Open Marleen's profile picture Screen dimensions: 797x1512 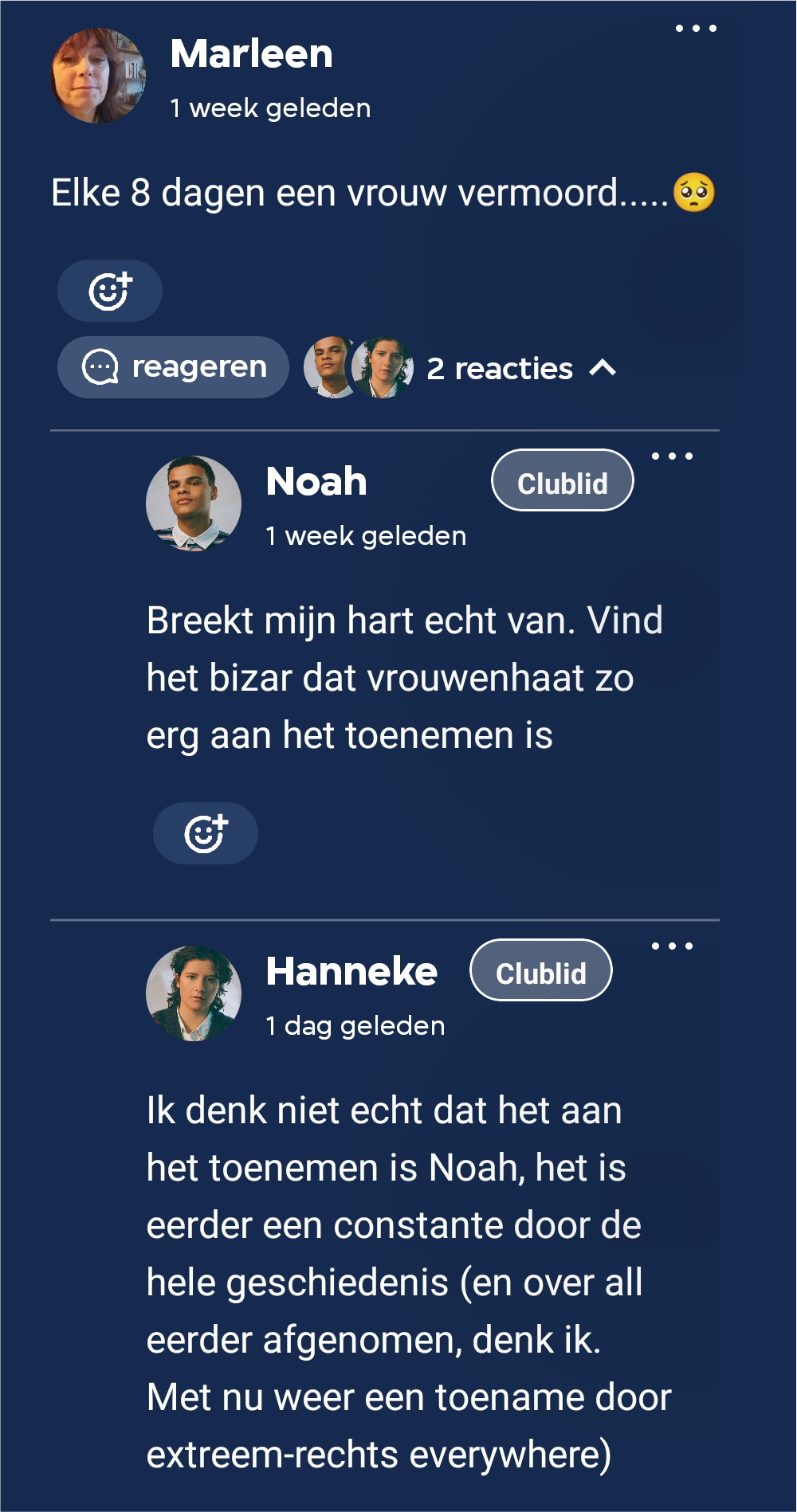(98, 76)
